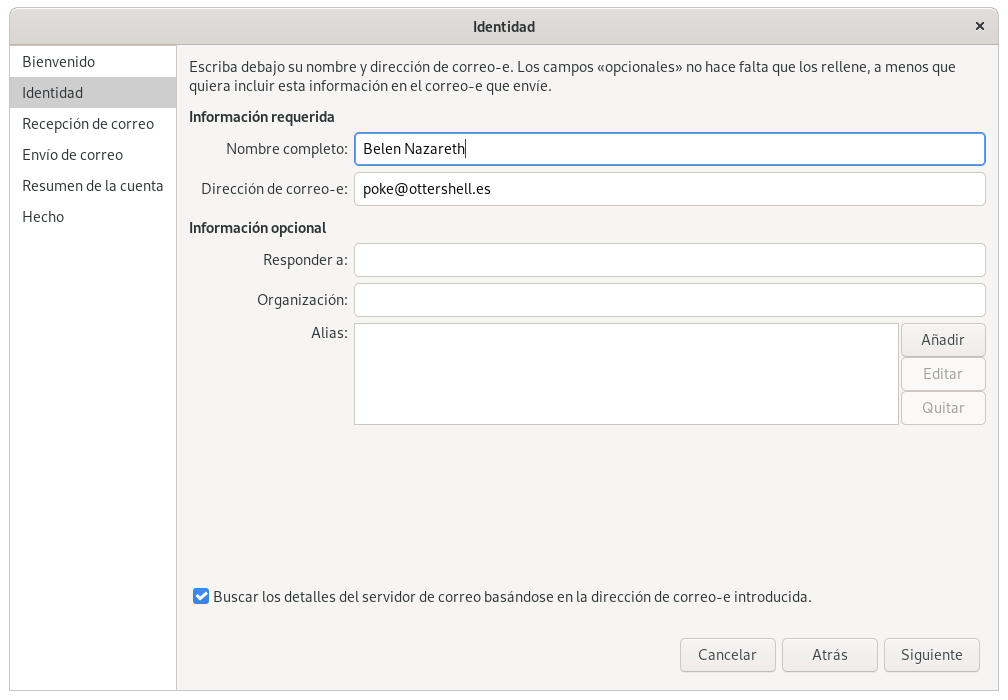Click the Editar alias button
Viewport: 1008px width, 700px height.
click(942, 374)
